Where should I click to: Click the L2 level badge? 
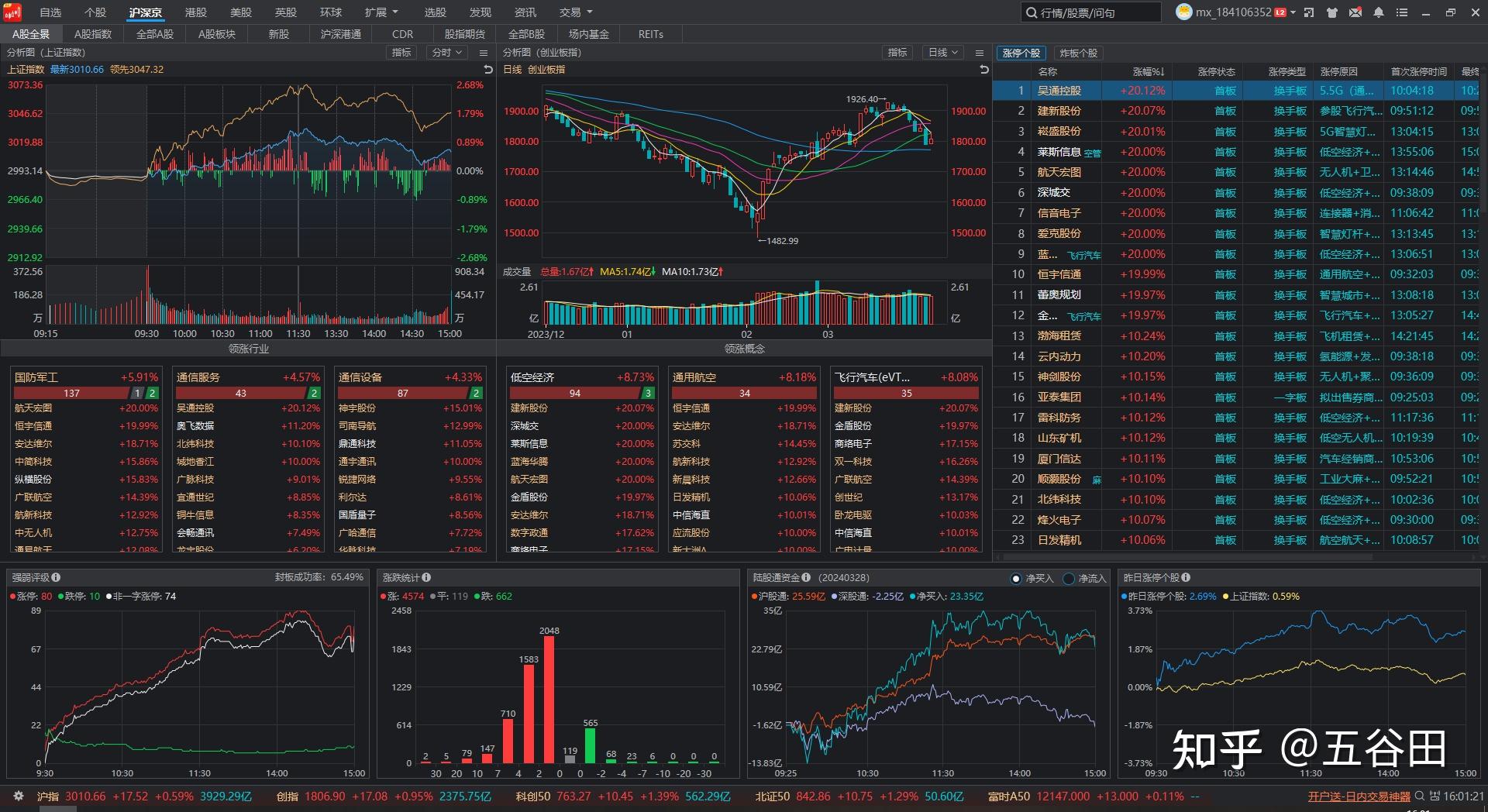[1280, 13]
